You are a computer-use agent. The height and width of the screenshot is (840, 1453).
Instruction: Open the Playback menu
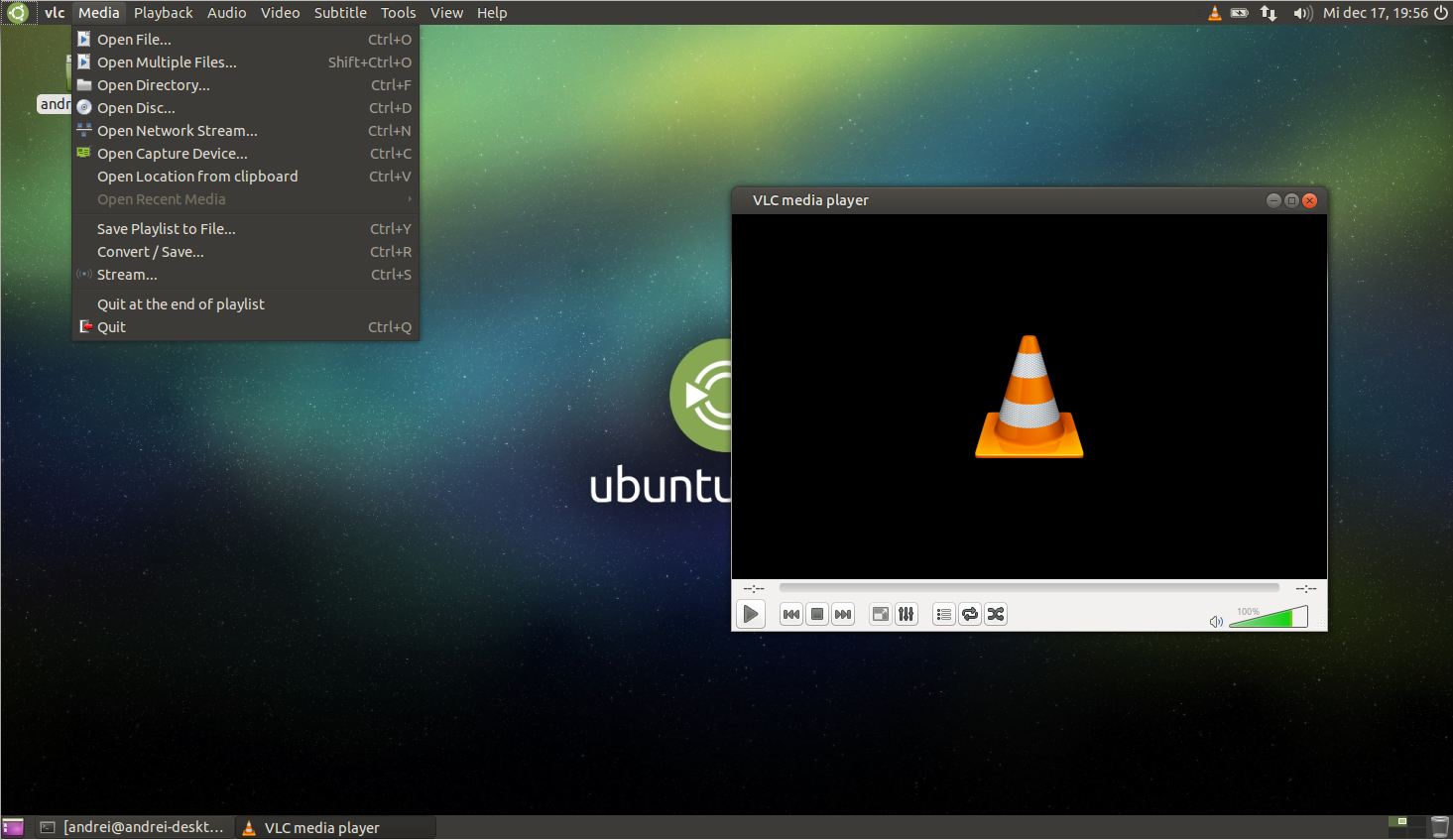(x=162, y=12)
